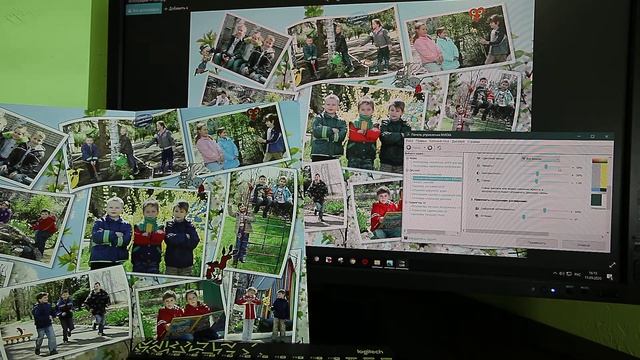Click the Отмена button
Viewport: 640px width, 360px height.
(584, 245)
